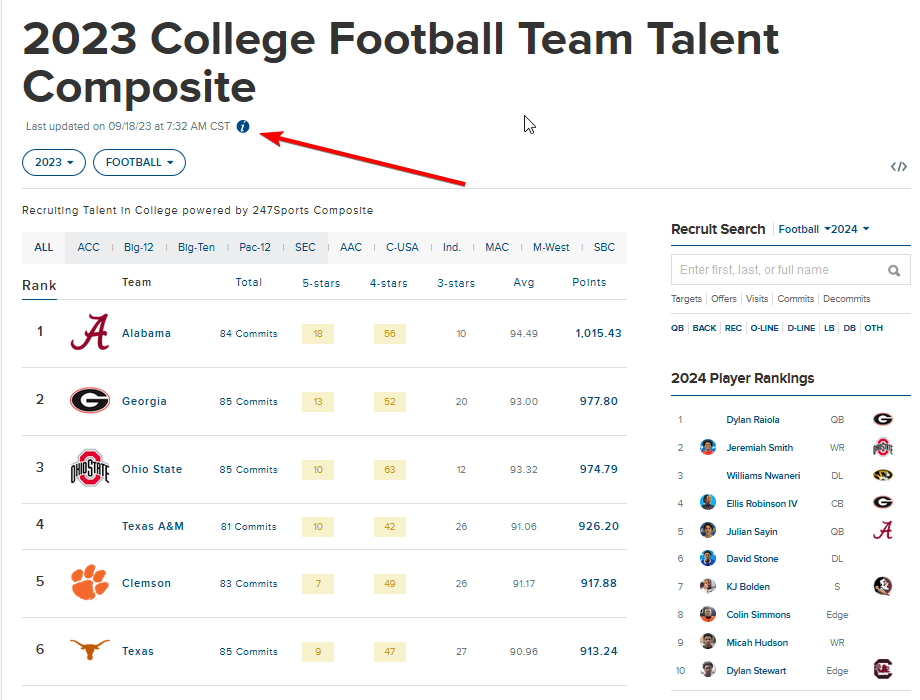Screen dimensions: 920x700
Task: Click the Clemson tiger paw logo
Action: pos(89,582)
